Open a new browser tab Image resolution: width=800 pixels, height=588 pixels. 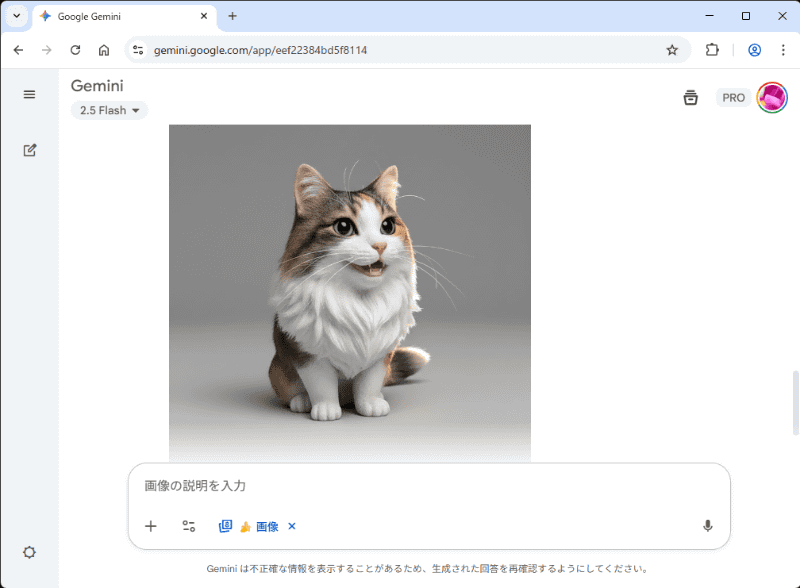tap(233, 16)
